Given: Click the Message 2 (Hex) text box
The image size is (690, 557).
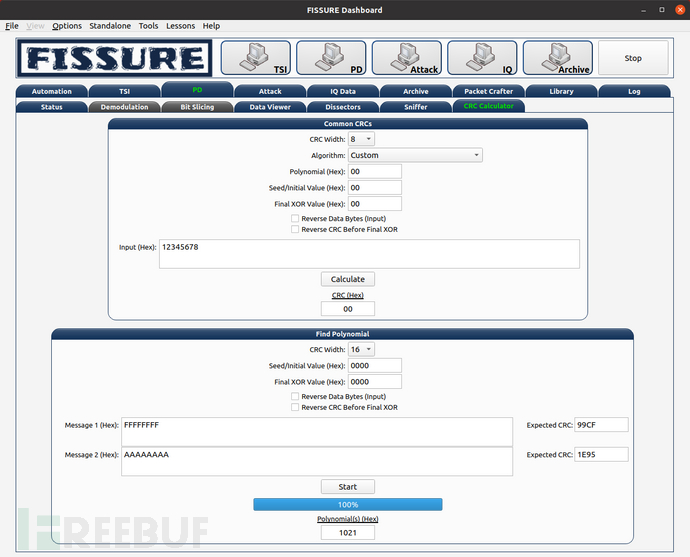Looking at the screenshot, I should (x=317, y=462).
